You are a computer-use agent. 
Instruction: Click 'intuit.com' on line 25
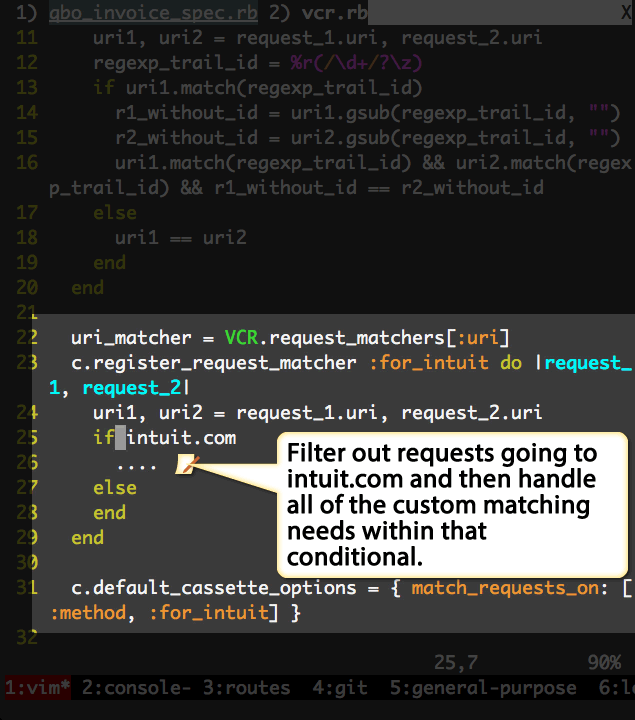(181, 438)
